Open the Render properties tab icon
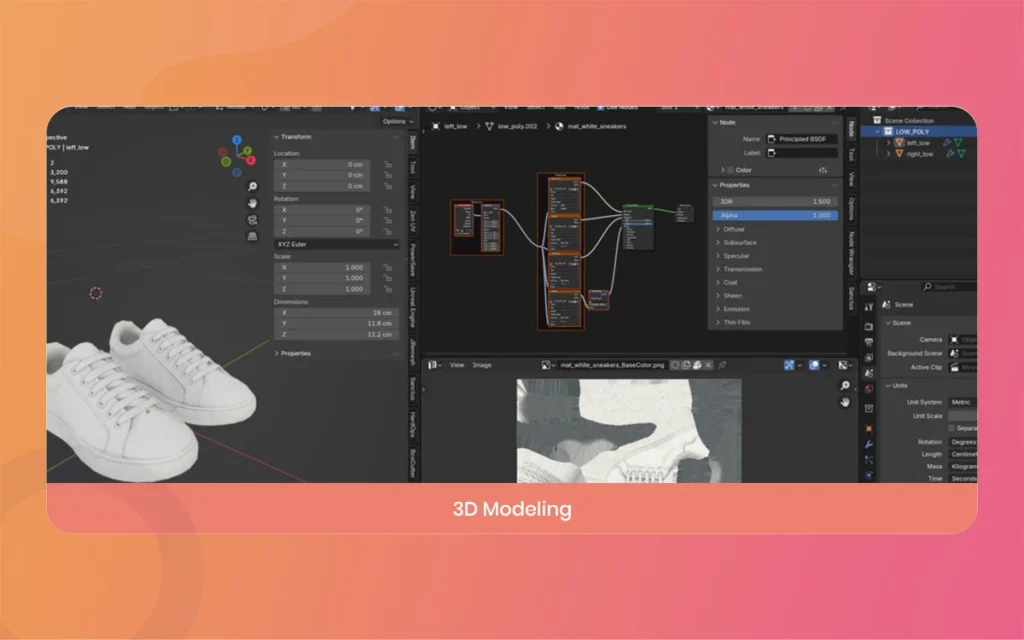1024x640 pixels. click(869, 326)
